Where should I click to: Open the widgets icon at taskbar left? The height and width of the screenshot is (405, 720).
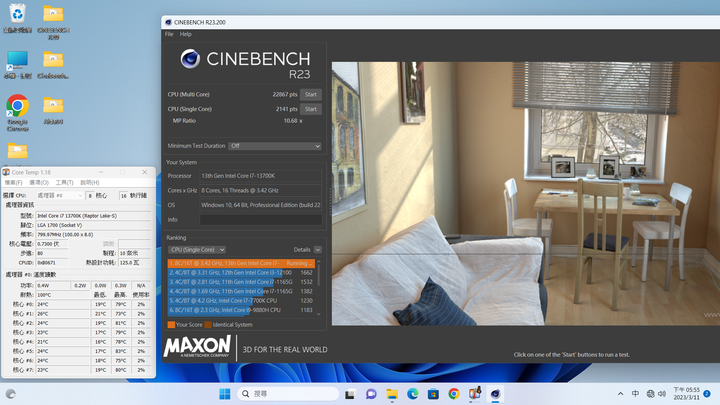tap(11, 394)
